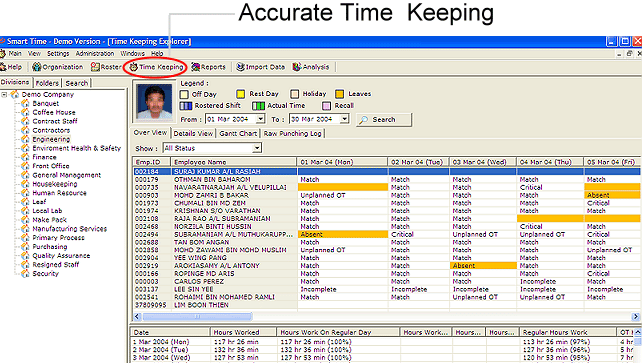Switch to the Gantt Chart tab
The height and width of the screenshot is (363, 643).
click(x=238, y=133)
